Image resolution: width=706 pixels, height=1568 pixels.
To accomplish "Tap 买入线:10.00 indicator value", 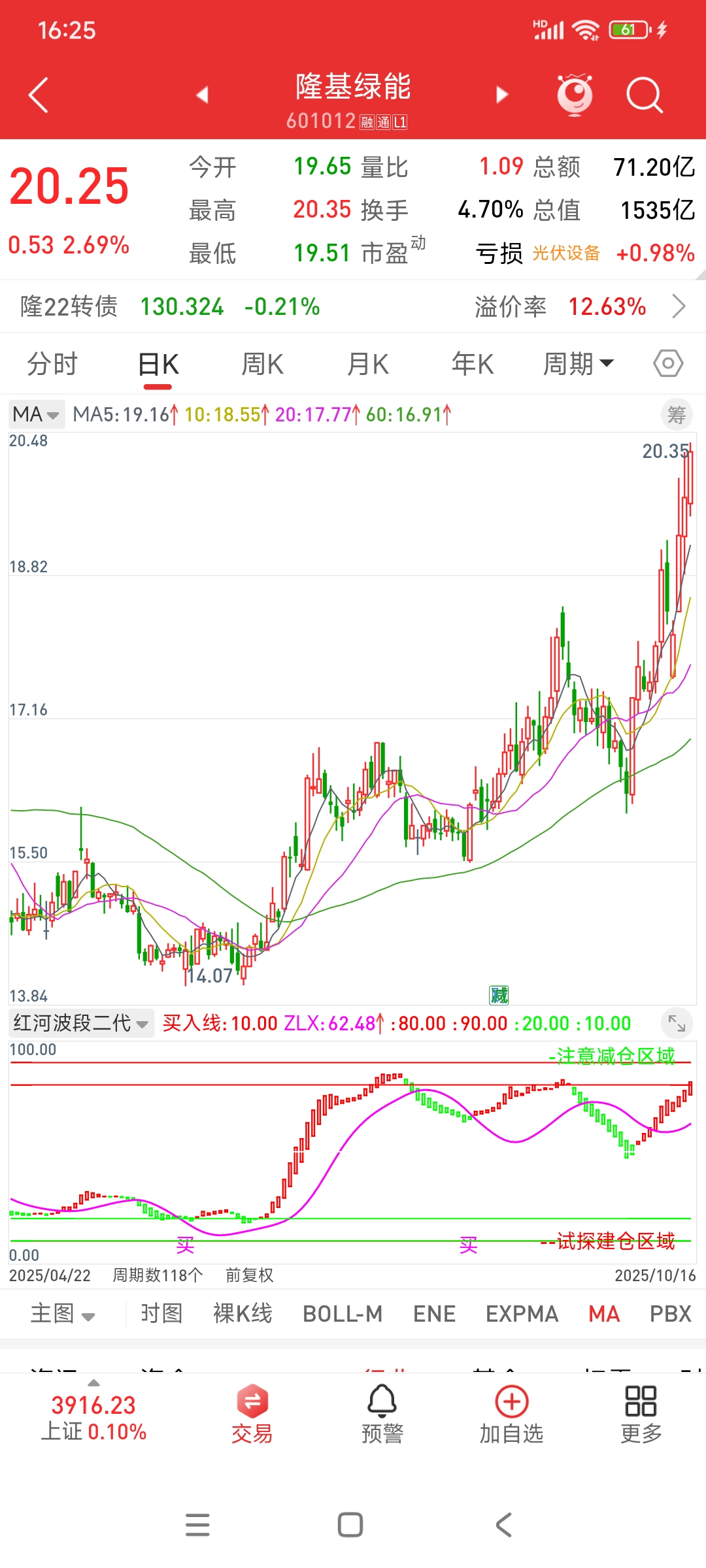I will pos(220,1023).
